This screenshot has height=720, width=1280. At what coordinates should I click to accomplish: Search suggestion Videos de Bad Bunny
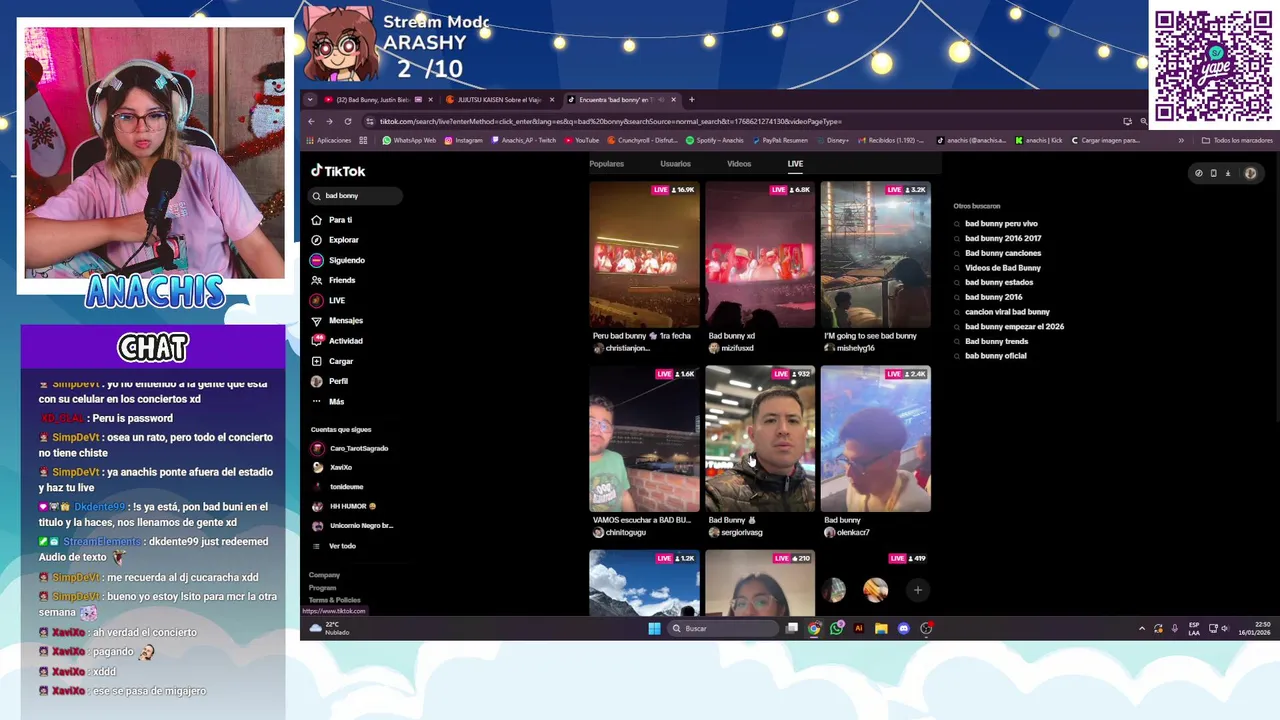[1002, 268]
